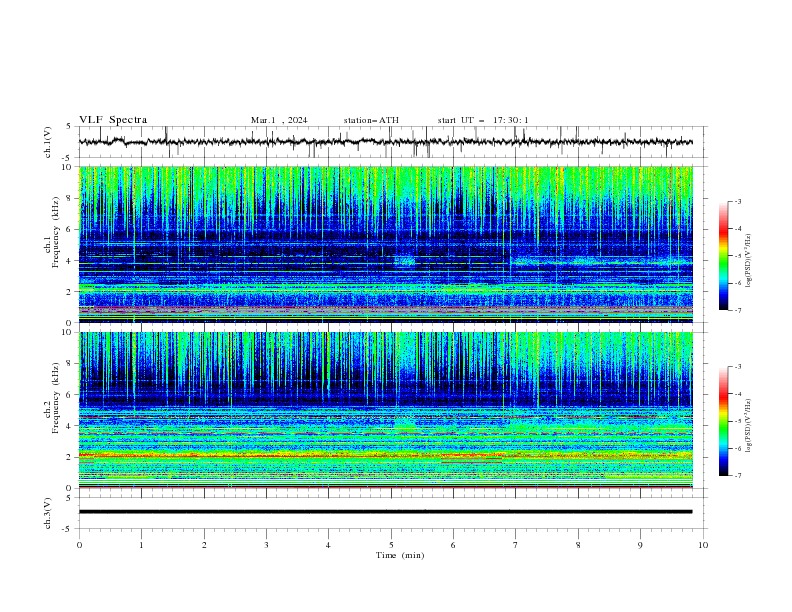The height and width of the screenshot is (612, 792).
Task: Click the ch.2 "Frequency (kHz)" axis title
Action: coord(56,398)
